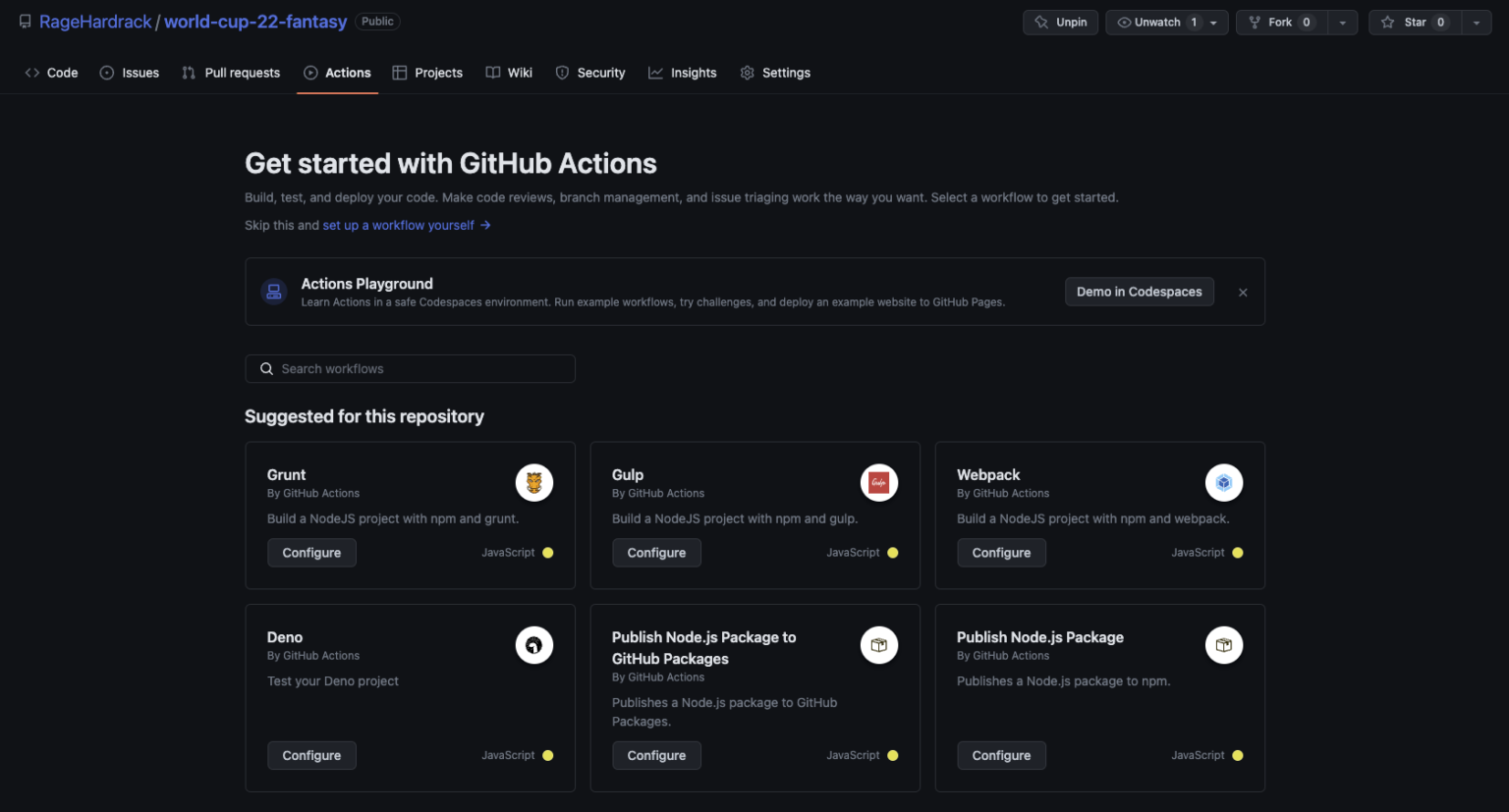Viewport: 1509px width, 812px height.
Task: Click the magnifier icon in the workflow search
Action: [x=266, y=368]
